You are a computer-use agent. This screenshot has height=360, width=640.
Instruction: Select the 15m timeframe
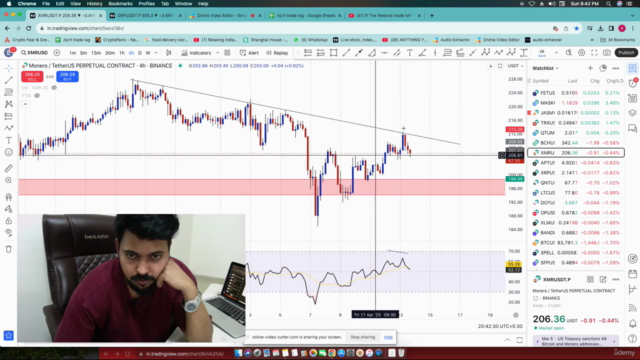point(96,53)
